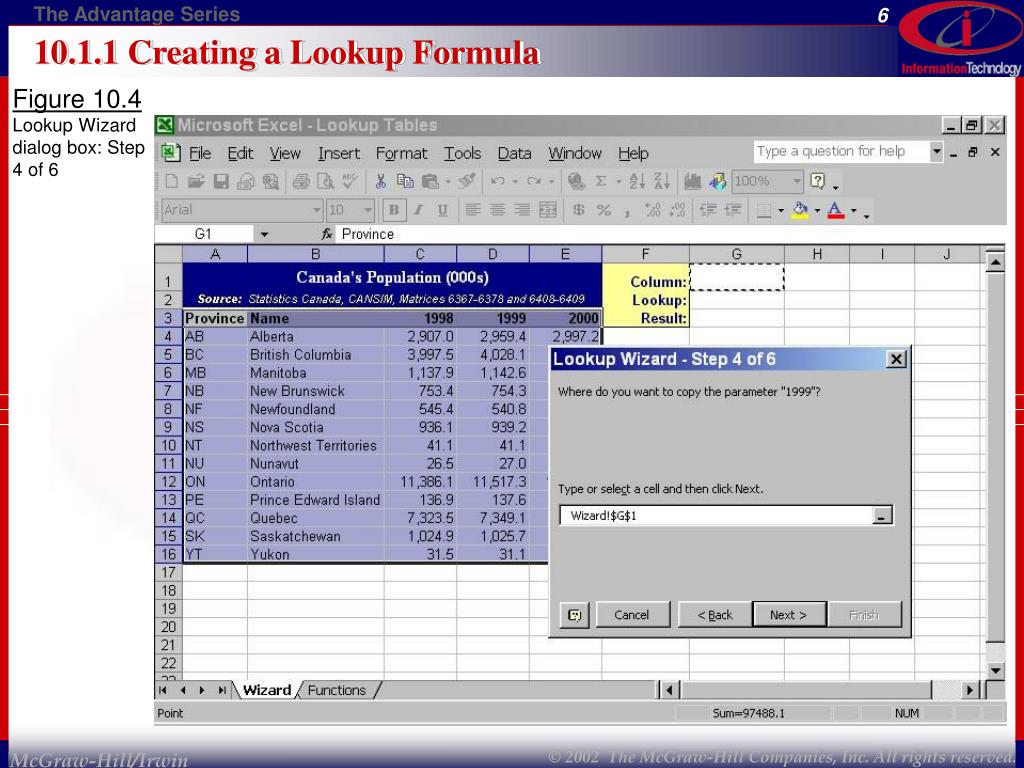Click the Fill Color paint bucket swatch
Screen dimensions: 1024x768
800,210
